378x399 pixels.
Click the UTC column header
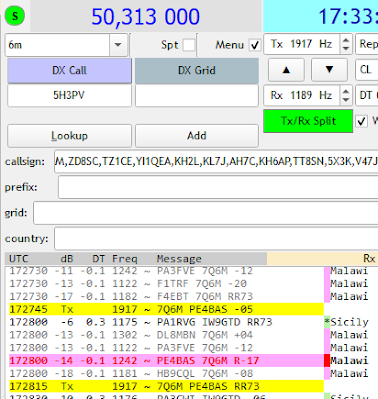[x=19, y=259]
